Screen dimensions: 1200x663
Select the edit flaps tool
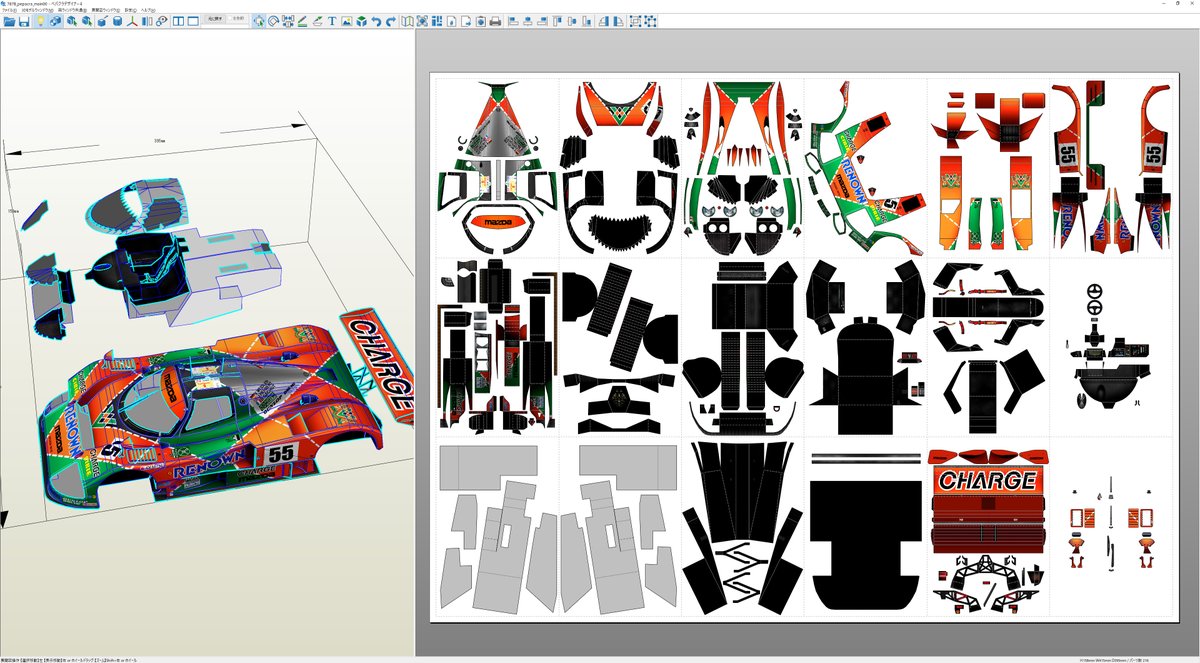coord(317,20)
